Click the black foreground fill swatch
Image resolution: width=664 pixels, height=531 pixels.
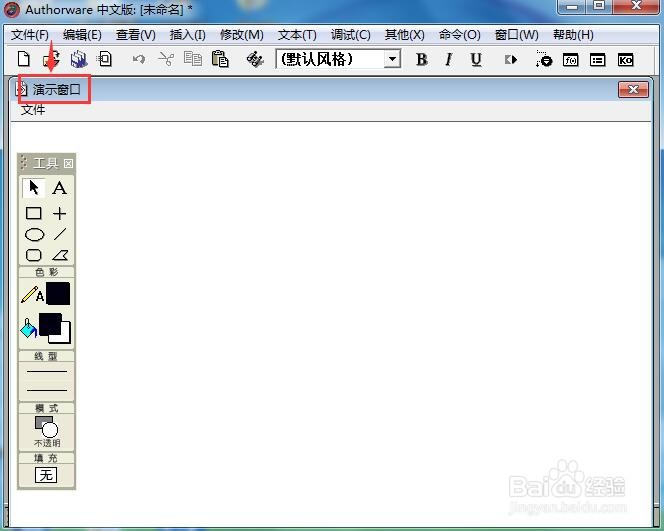(50, 324)
